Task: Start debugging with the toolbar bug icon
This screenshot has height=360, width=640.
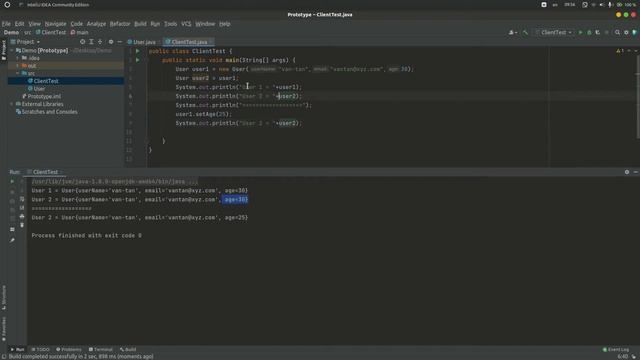Action: (589, 32)
